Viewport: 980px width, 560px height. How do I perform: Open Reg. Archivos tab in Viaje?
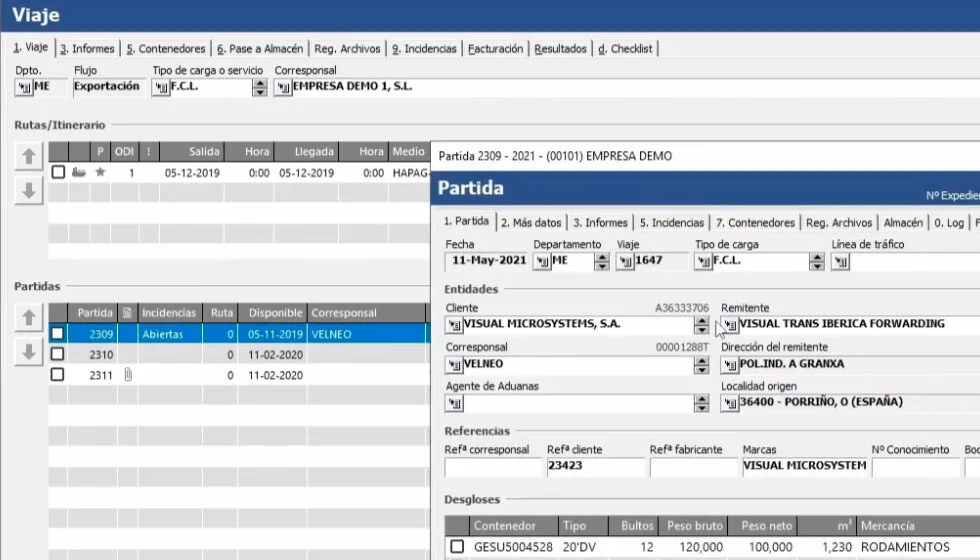tap(347, 49)
